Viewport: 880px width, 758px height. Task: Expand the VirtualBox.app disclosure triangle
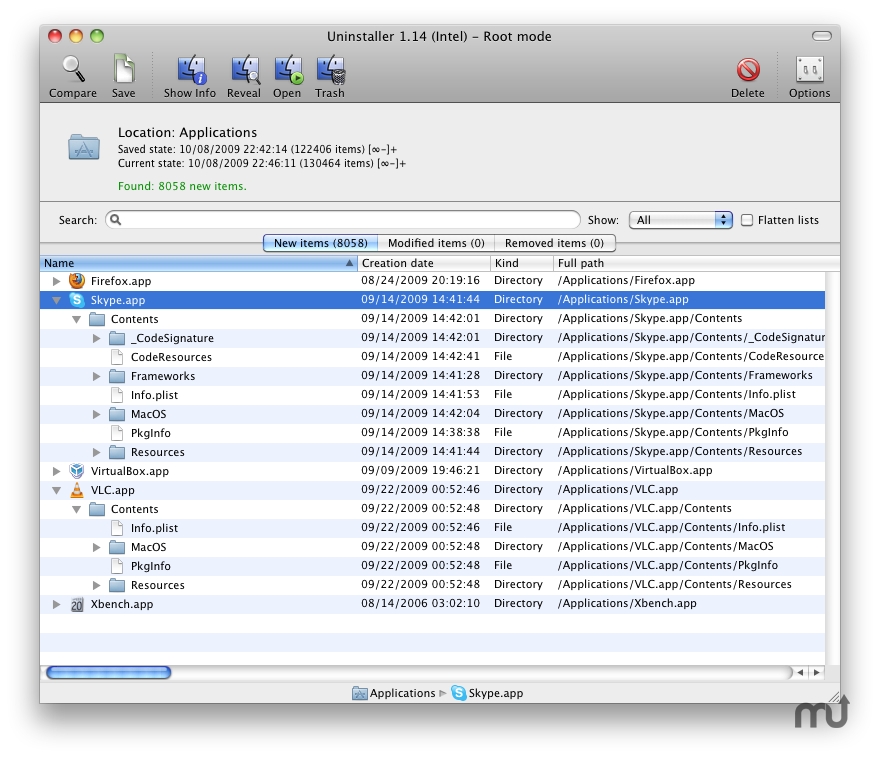(57, 471)
